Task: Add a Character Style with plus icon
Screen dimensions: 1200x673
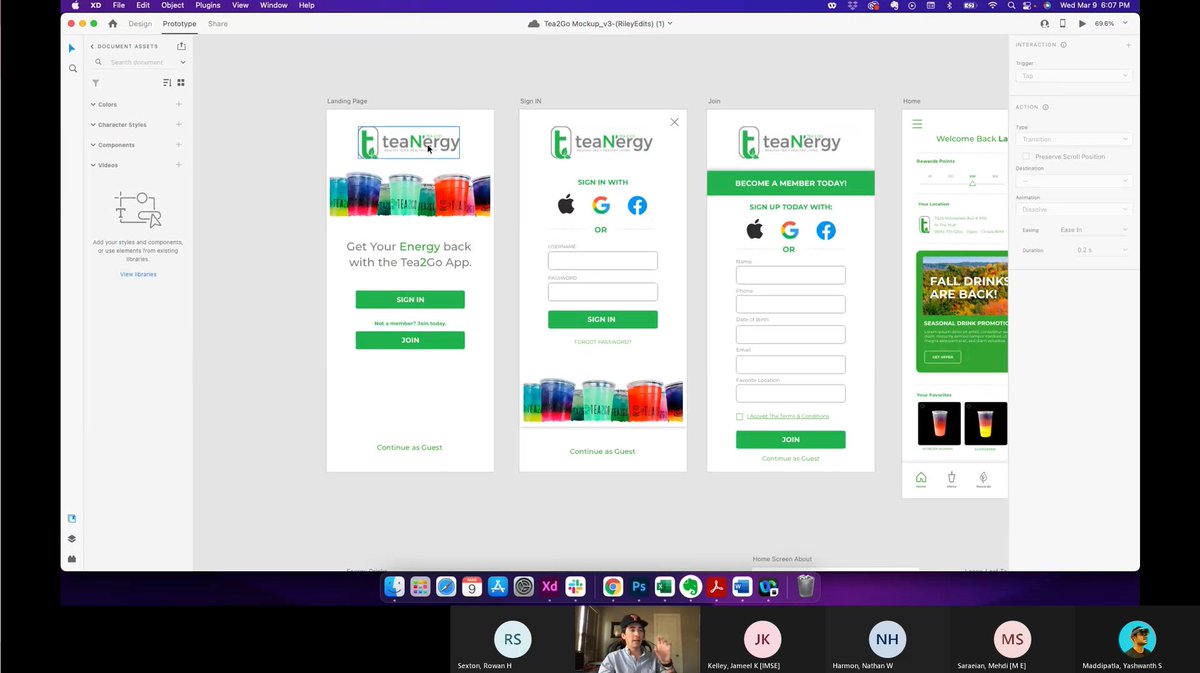Action: pos(179,125)
